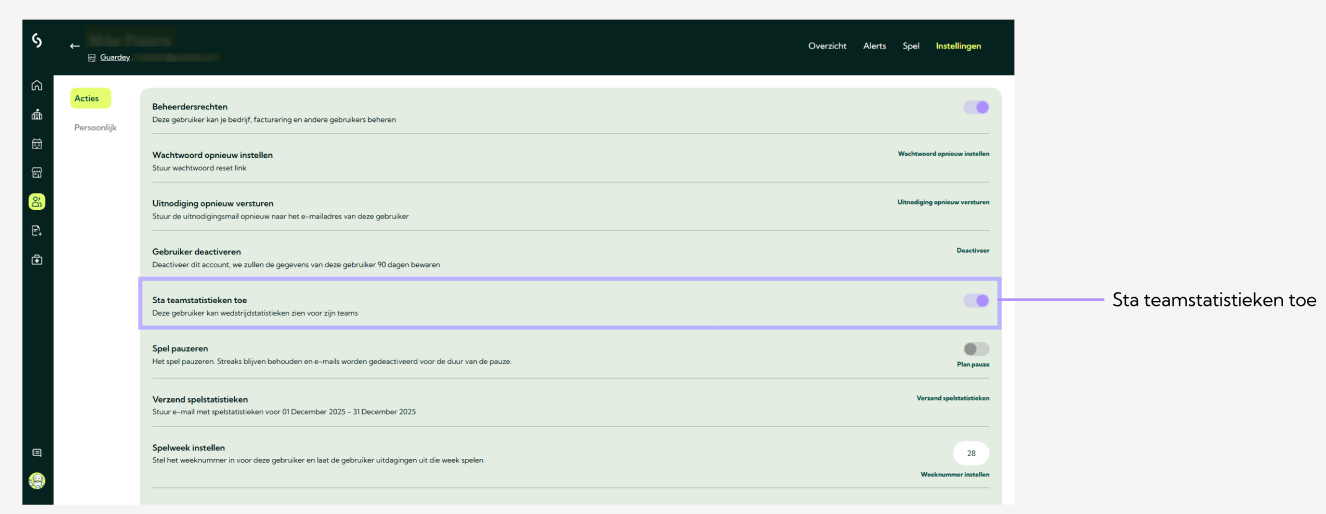Click the medical kit icon in sidebar
The height and width of the screenshot is (514, 1326).
[37, 260]
